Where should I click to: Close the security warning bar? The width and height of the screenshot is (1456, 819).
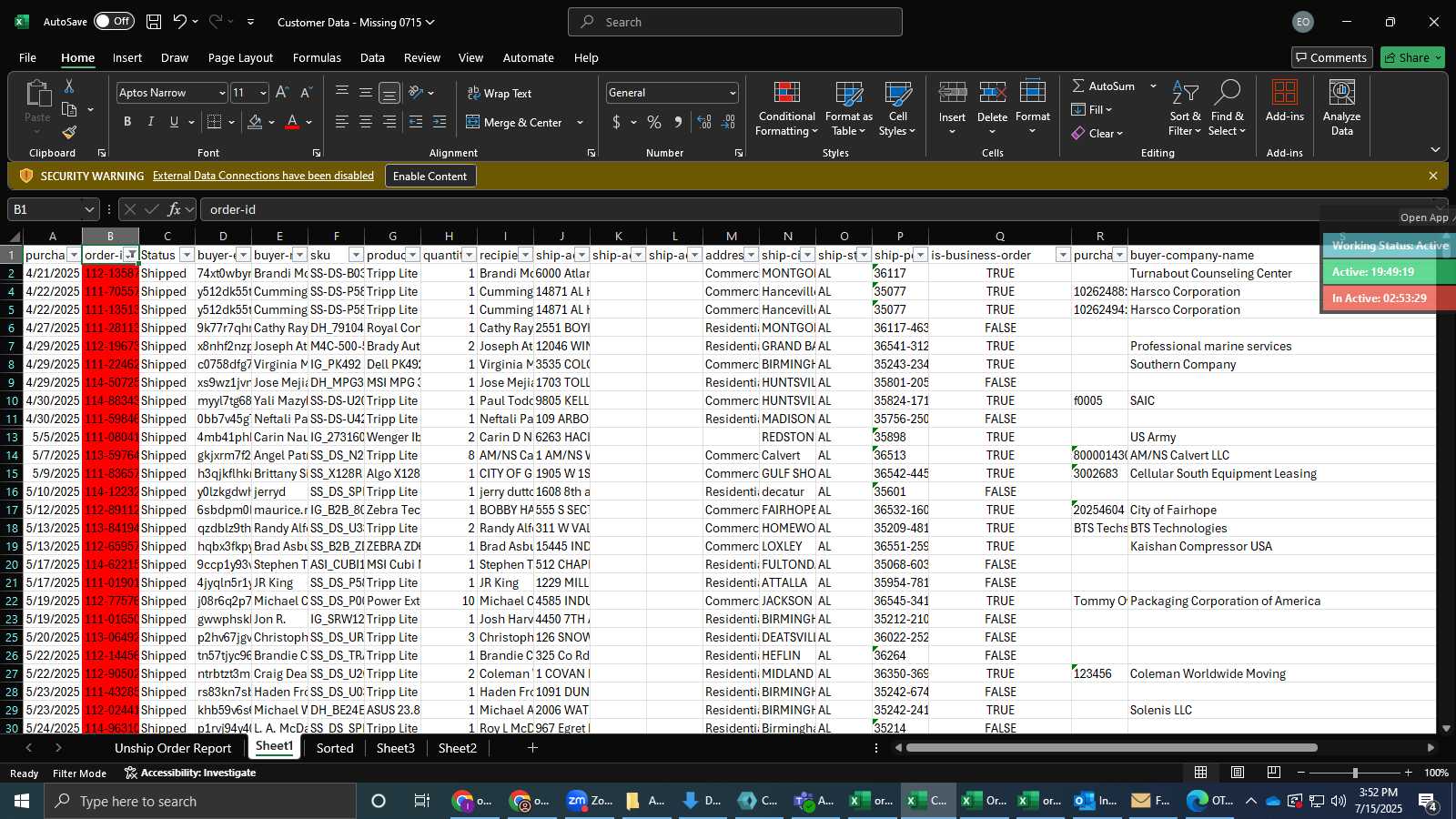[x=1433, y=176]
